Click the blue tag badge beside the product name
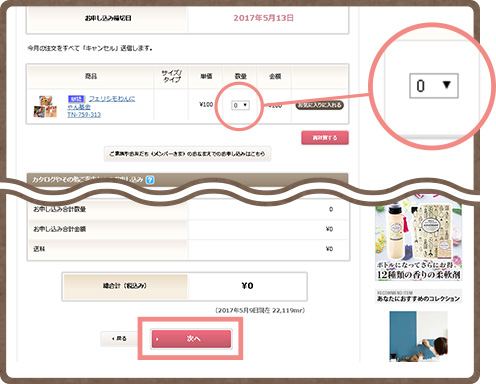Image resolution: width=496 pixels, height=384 pixels. [x=76, y=99]
